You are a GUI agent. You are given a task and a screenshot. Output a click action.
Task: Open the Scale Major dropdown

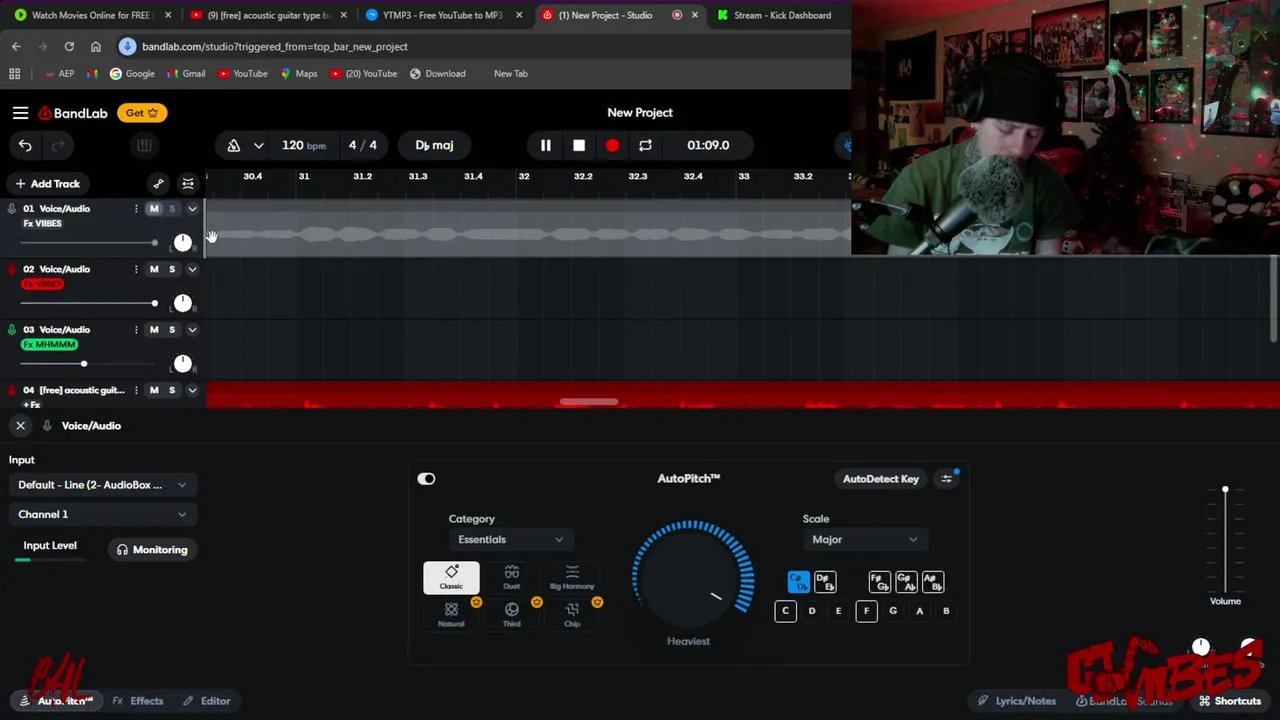coord(865,540)
